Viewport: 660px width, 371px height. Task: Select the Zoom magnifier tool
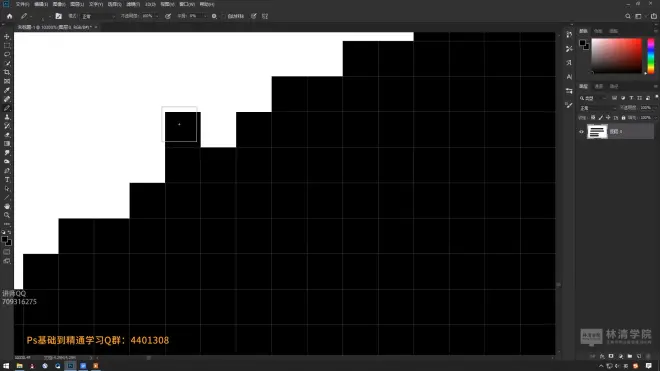click(x=7, y=215)
